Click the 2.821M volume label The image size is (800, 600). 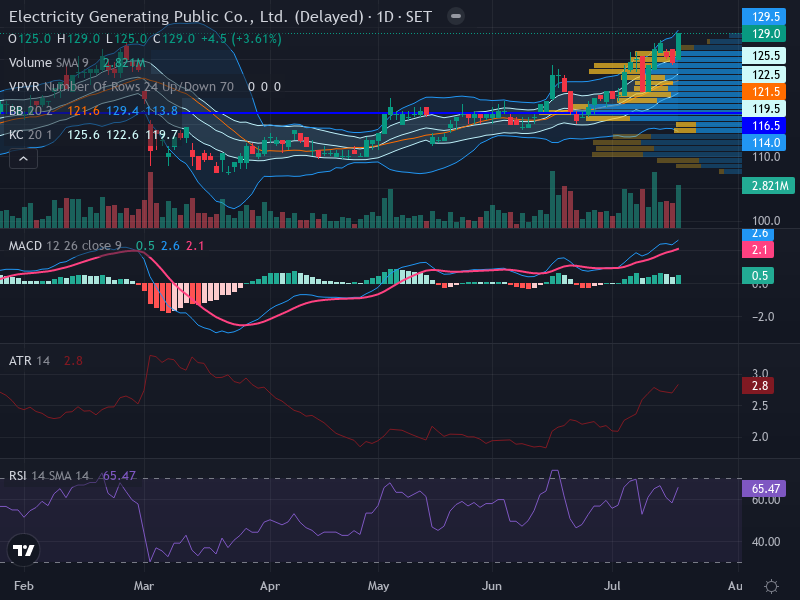[768, 185]
